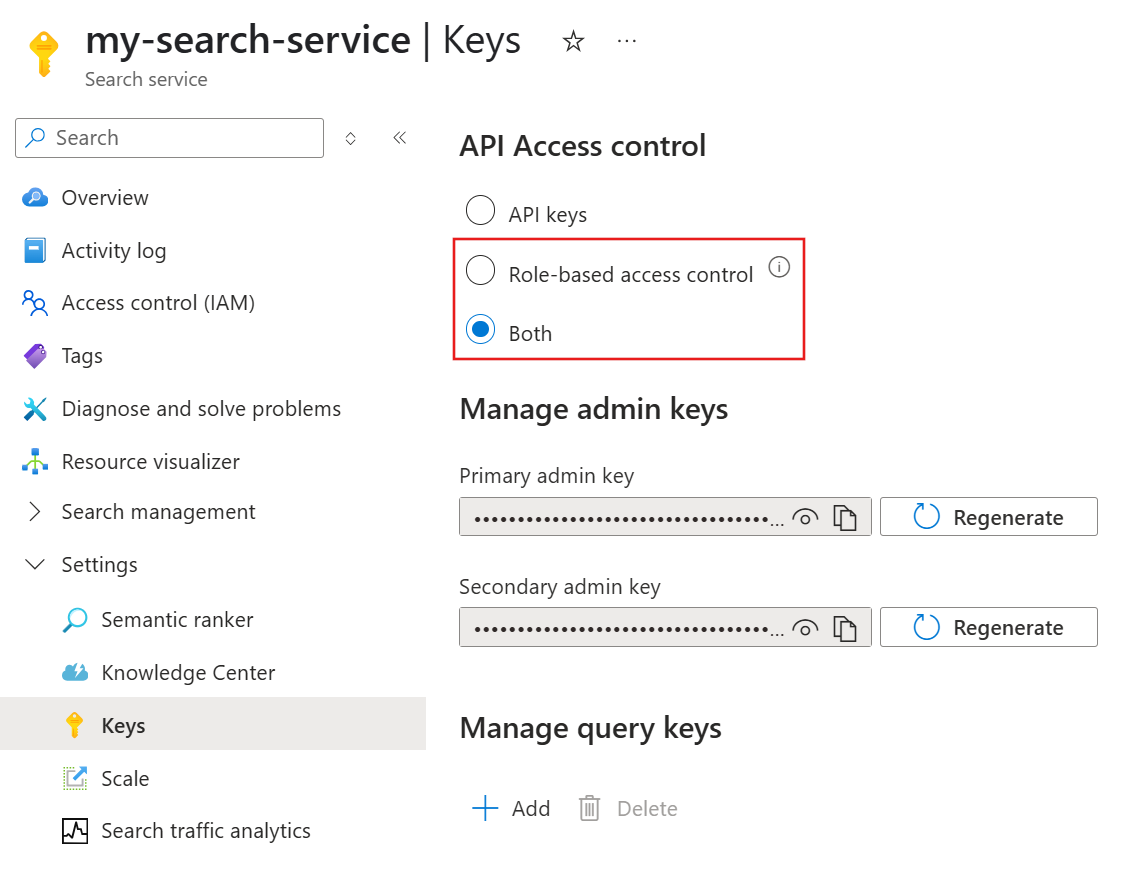Favorite the page with the star icon
Image resolution: width=1129 pixels, height=870 pixels.
click(573, 41)
